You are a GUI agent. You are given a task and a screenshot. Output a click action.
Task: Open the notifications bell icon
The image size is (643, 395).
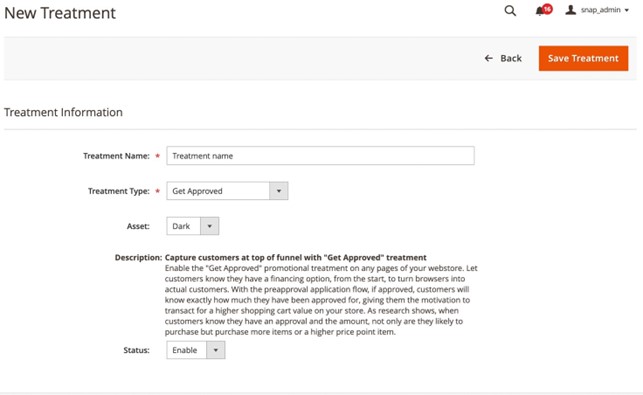(x=540, y=11)
